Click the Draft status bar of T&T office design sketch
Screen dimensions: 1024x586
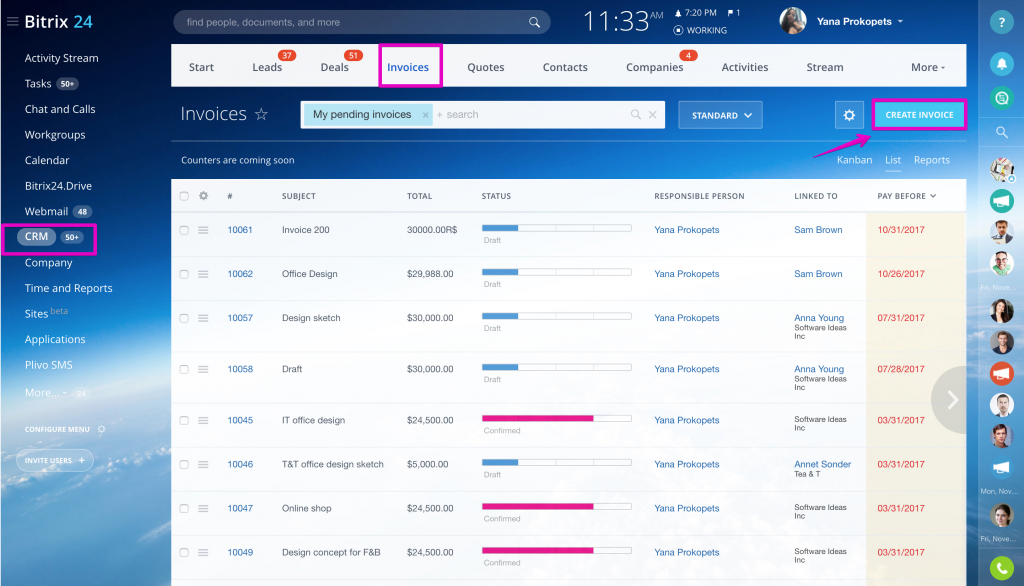tap(556, 463)
